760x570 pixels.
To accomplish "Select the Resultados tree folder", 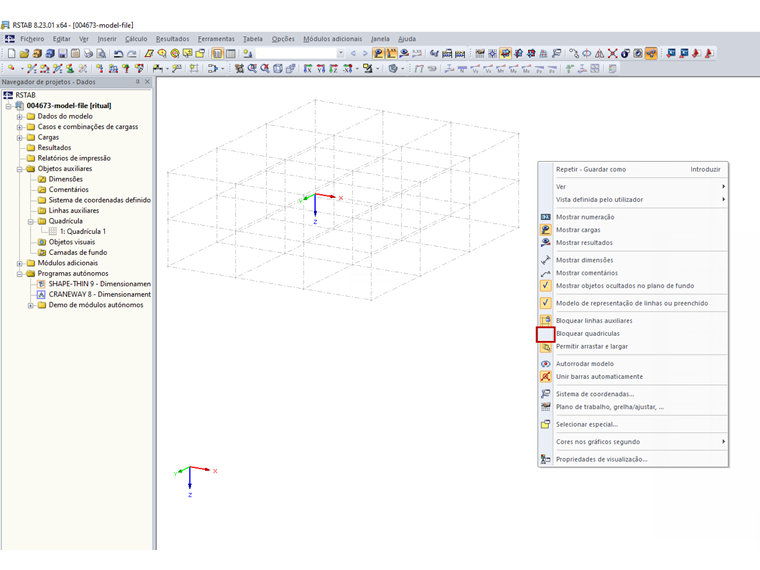I will click(x=54, y=148).
